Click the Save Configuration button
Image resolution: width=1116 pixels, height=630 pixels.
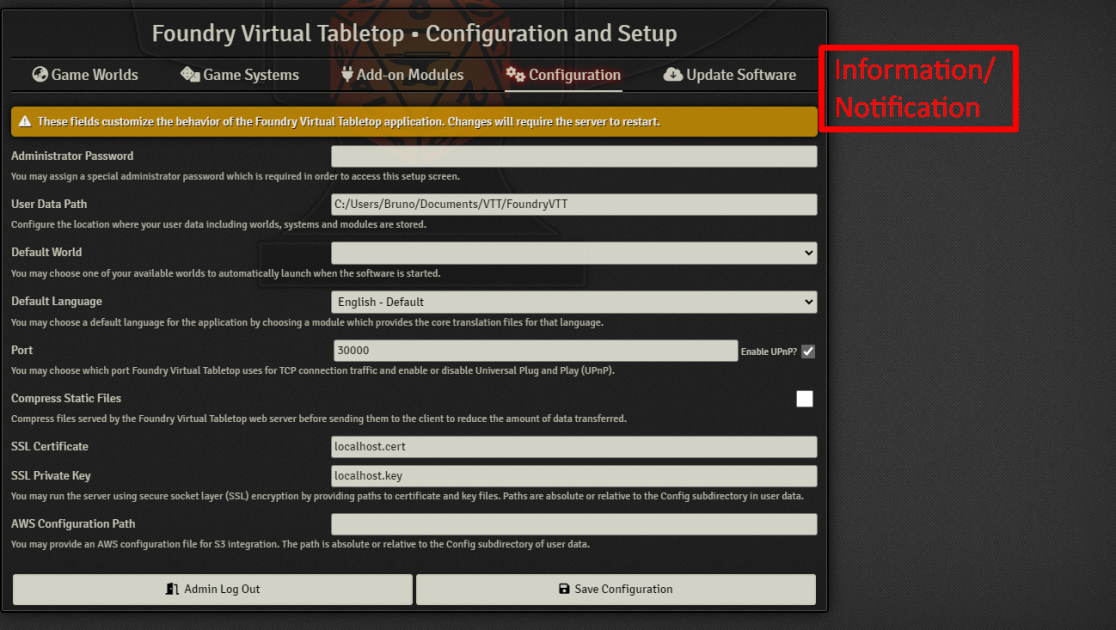tap(616, 589)
